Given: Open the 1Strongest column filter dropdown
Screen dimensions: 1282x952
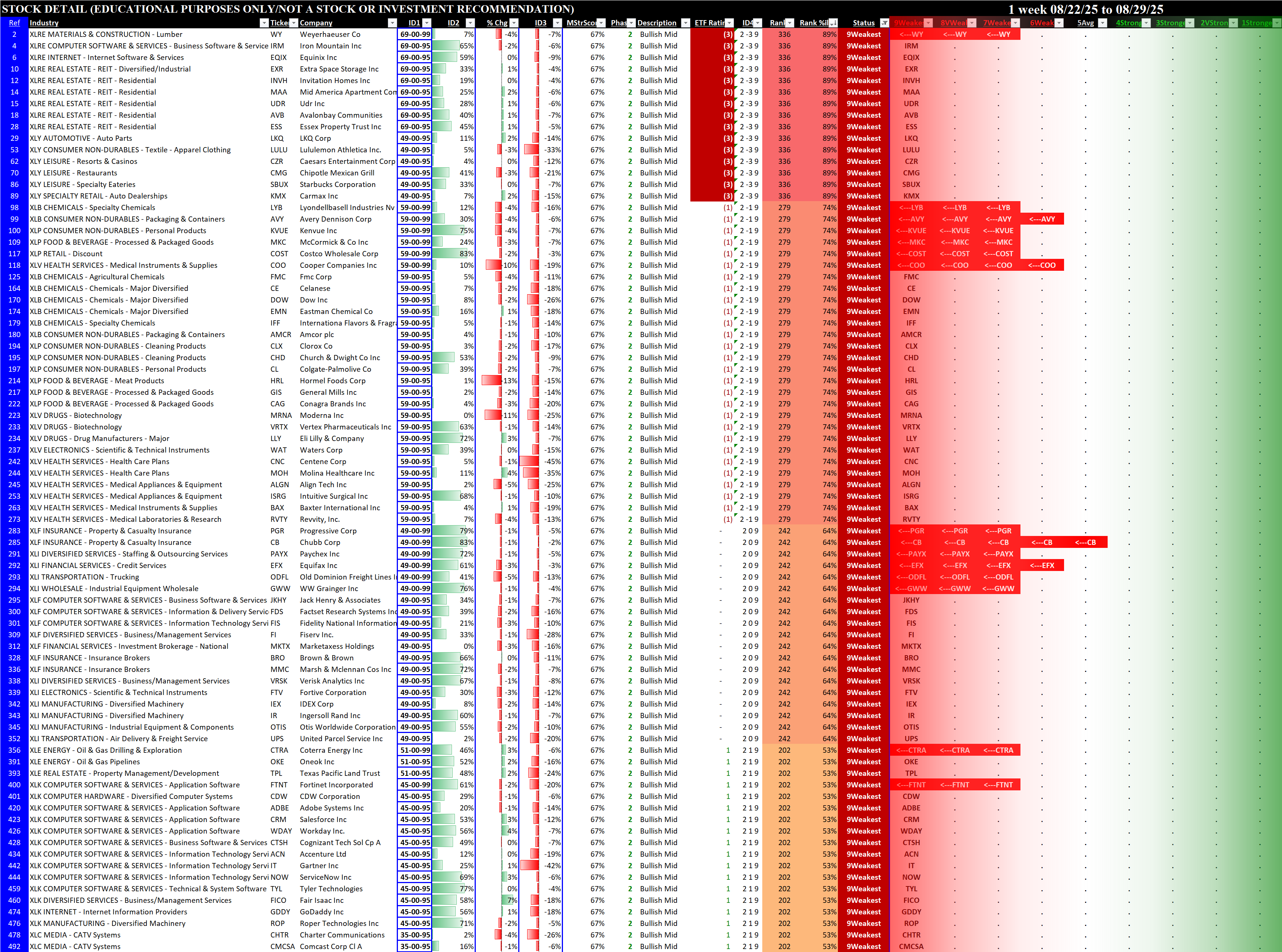Looking at the screenshot, I should [x=1277, y=23].
